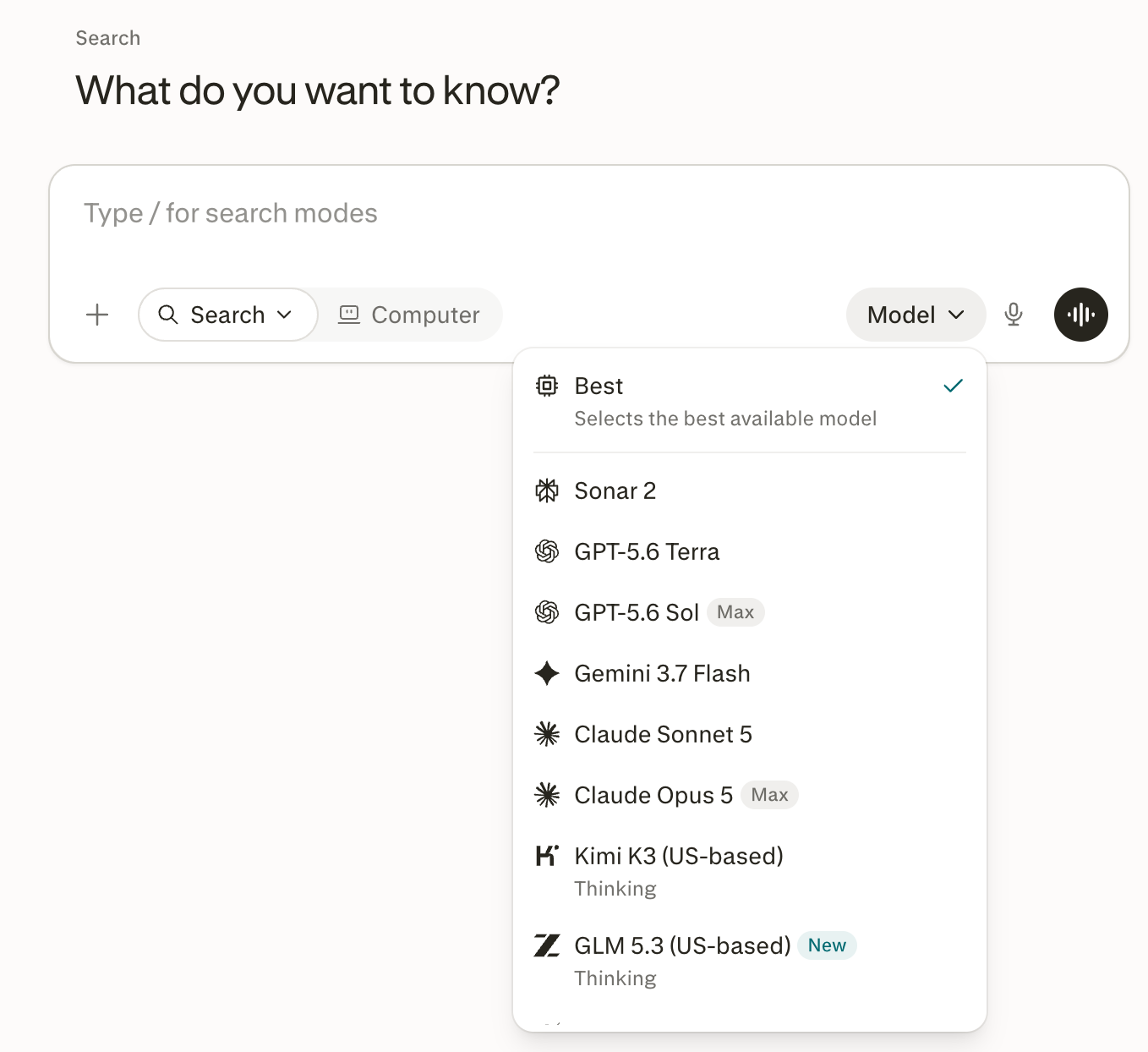The height and width of the screenshot is (1052, 1148).
Task: Click the GPT-5.6 Terra OpenAI logo
Action: [547, 551]
